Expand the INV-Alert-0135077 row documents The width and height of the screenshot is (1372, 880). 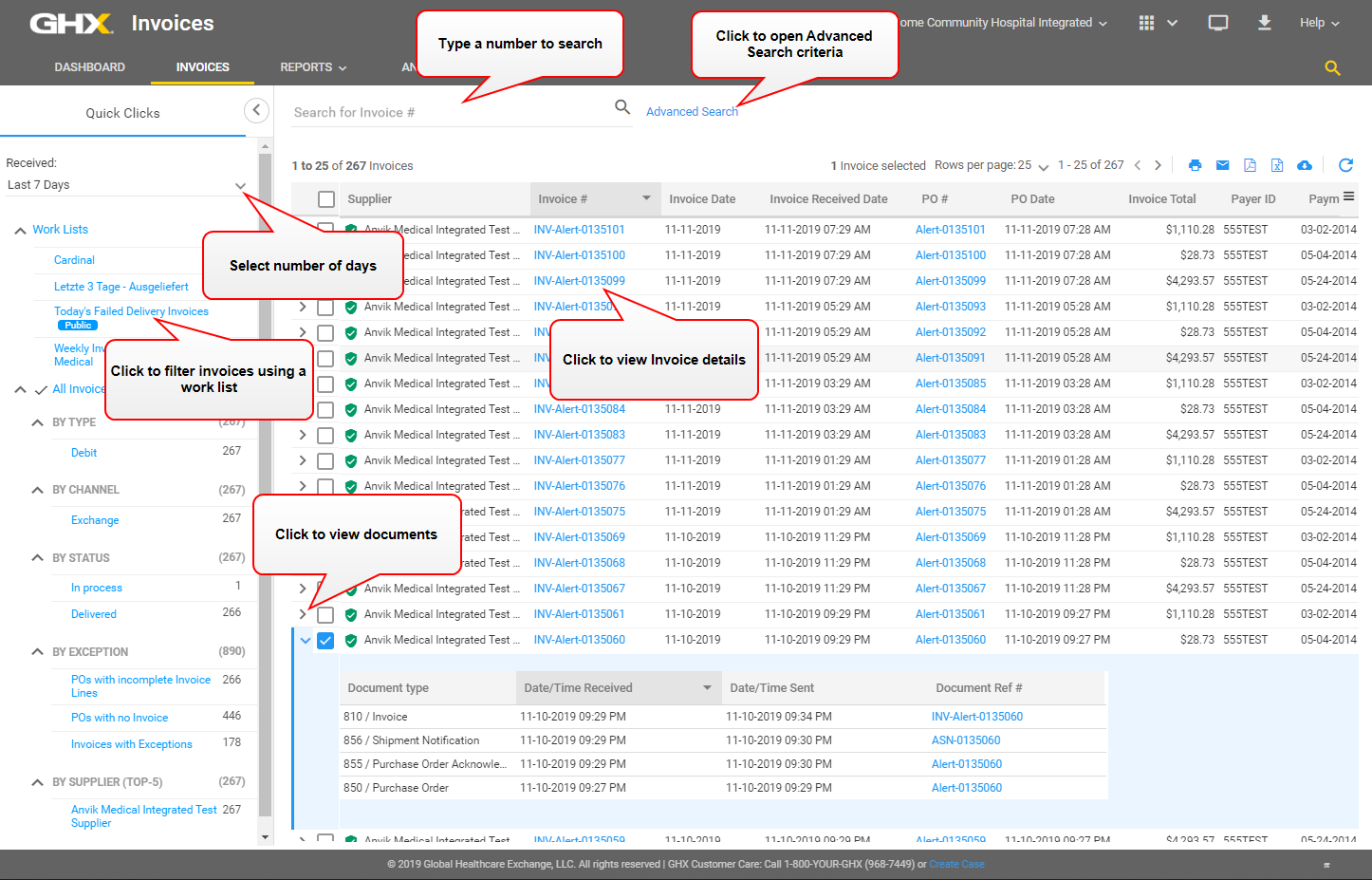[303, 460]
